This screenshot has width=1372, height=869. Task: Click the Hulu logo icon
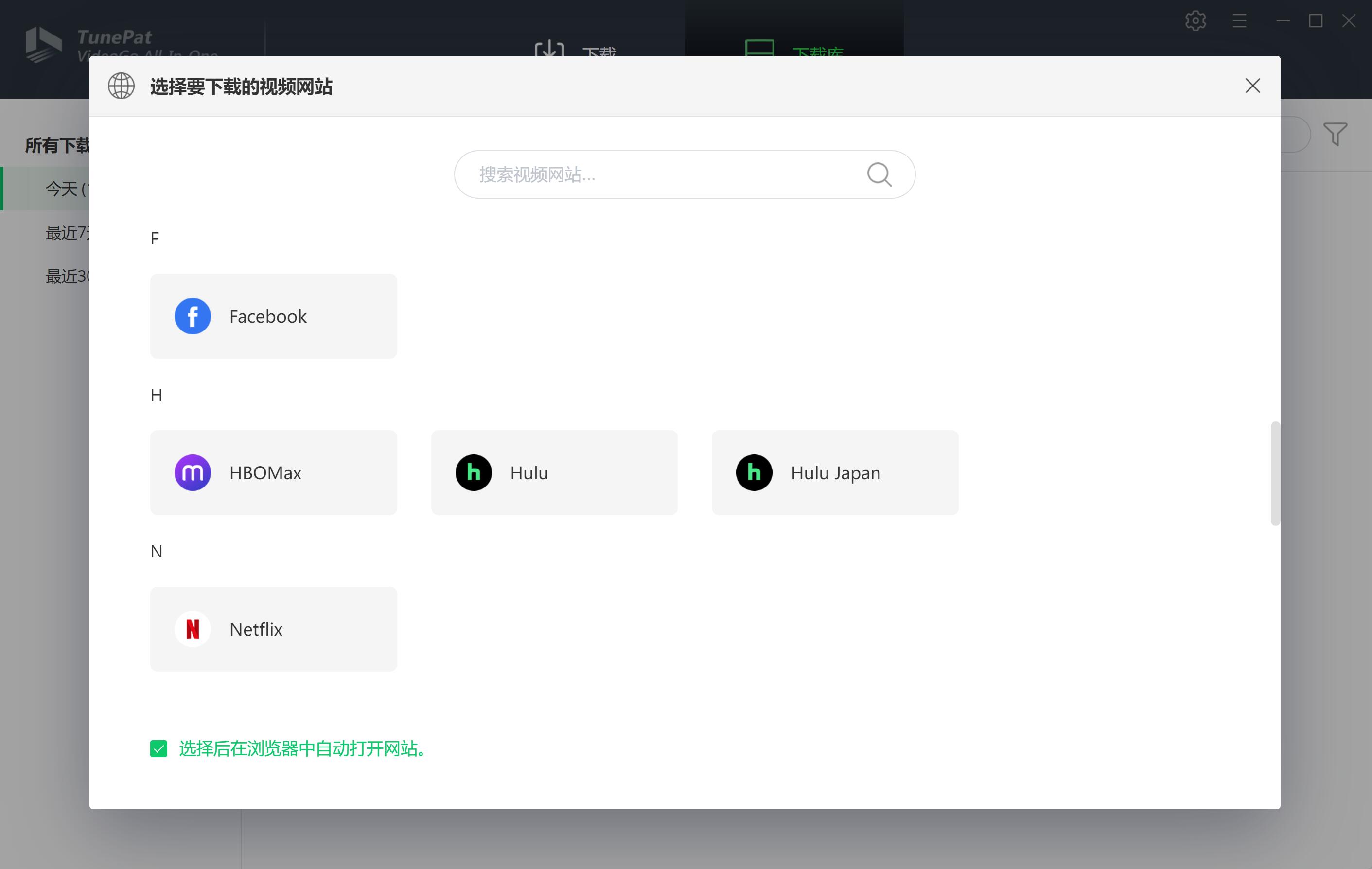[x=474, y=473]
